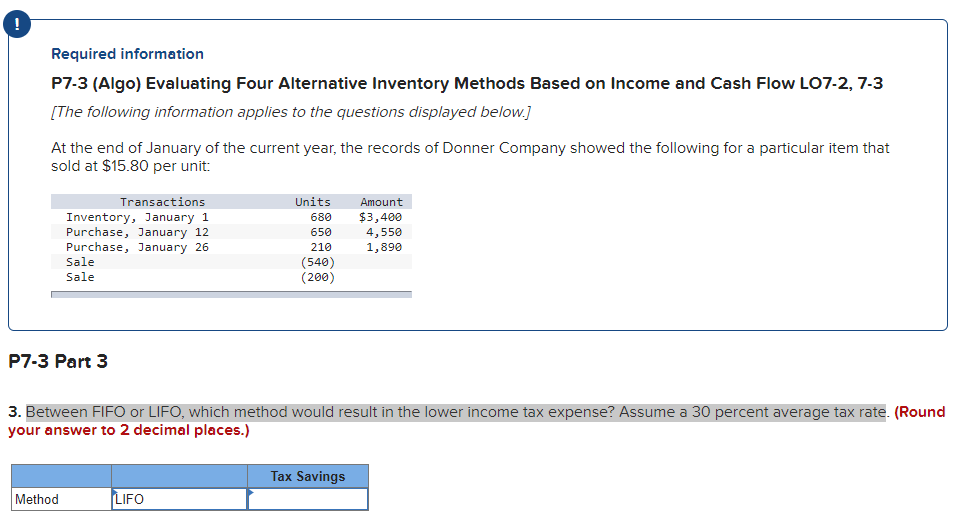
Task: Click the 'P7-3 Part 3' heading
Action: pos(58,361)
